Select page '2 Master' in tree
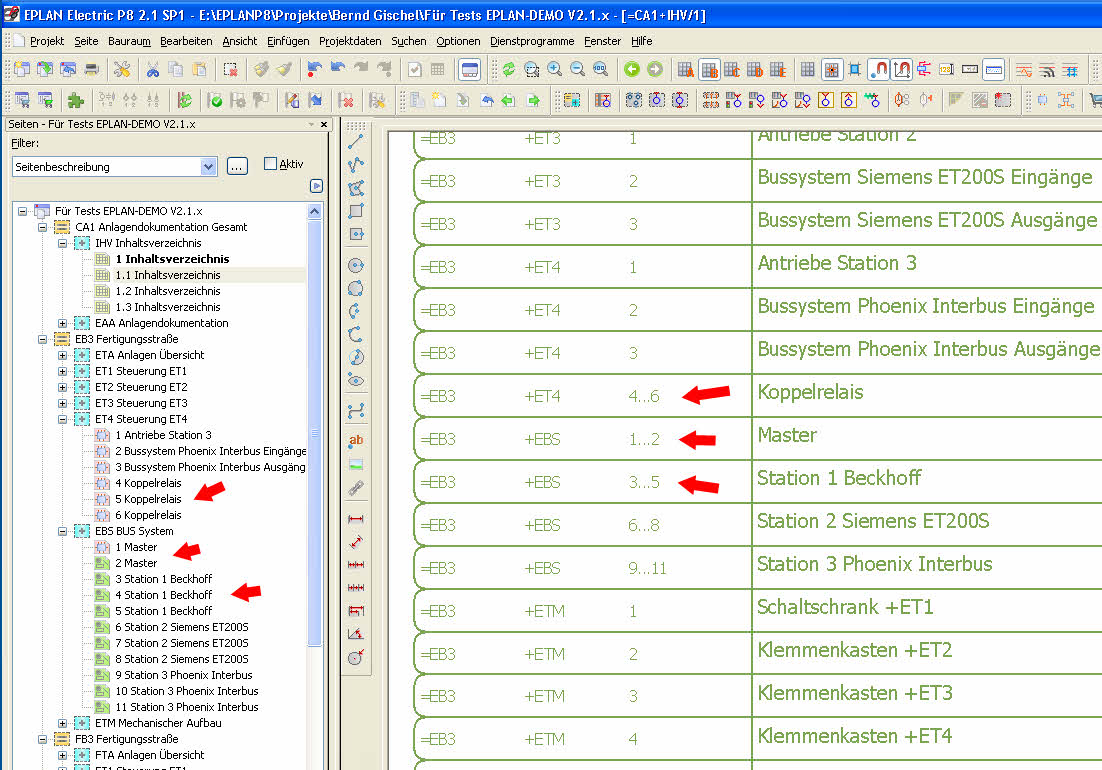The image size is (1102, 770). pos(136,563)
